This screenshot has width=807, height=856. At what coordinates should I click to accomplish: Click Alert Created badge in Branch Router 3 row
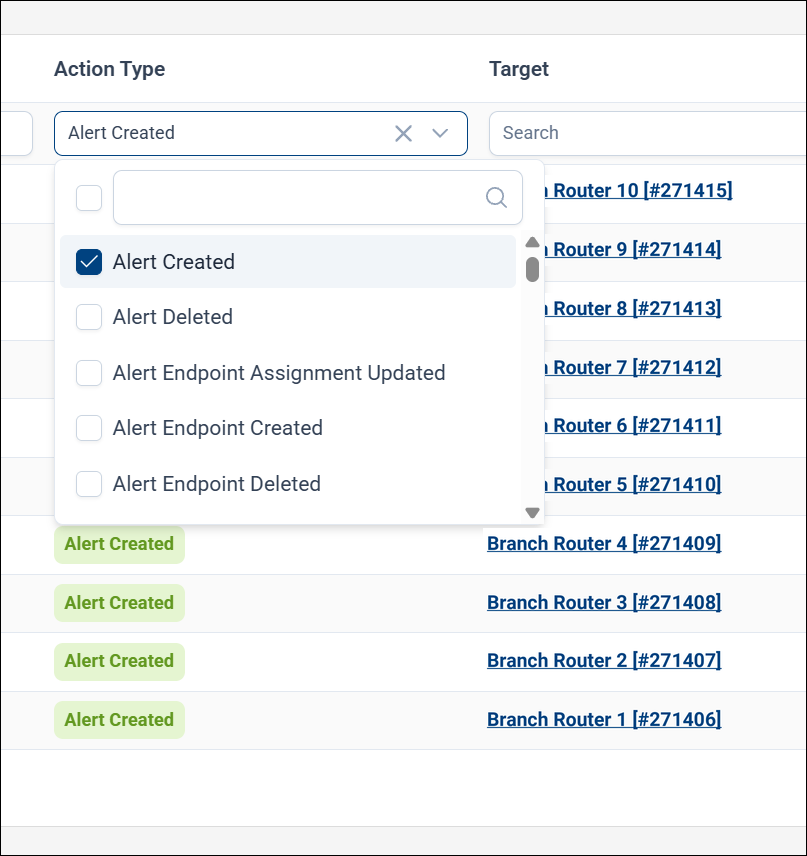pyautogui.click(x=119, y=603)
